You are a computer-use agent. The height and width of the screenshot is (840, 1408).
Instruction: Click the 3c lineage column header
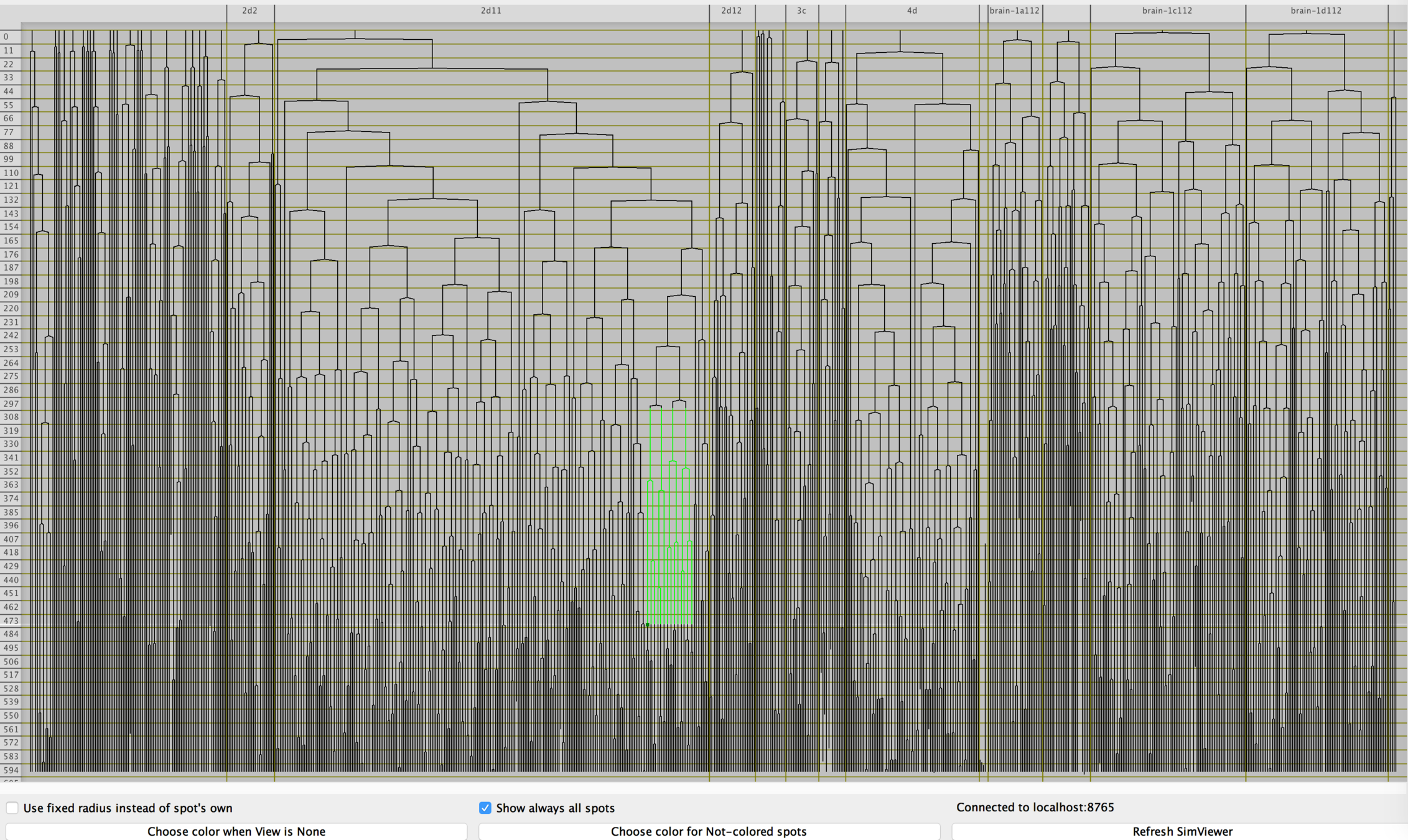pyautogui.click(x=801, y=11)
